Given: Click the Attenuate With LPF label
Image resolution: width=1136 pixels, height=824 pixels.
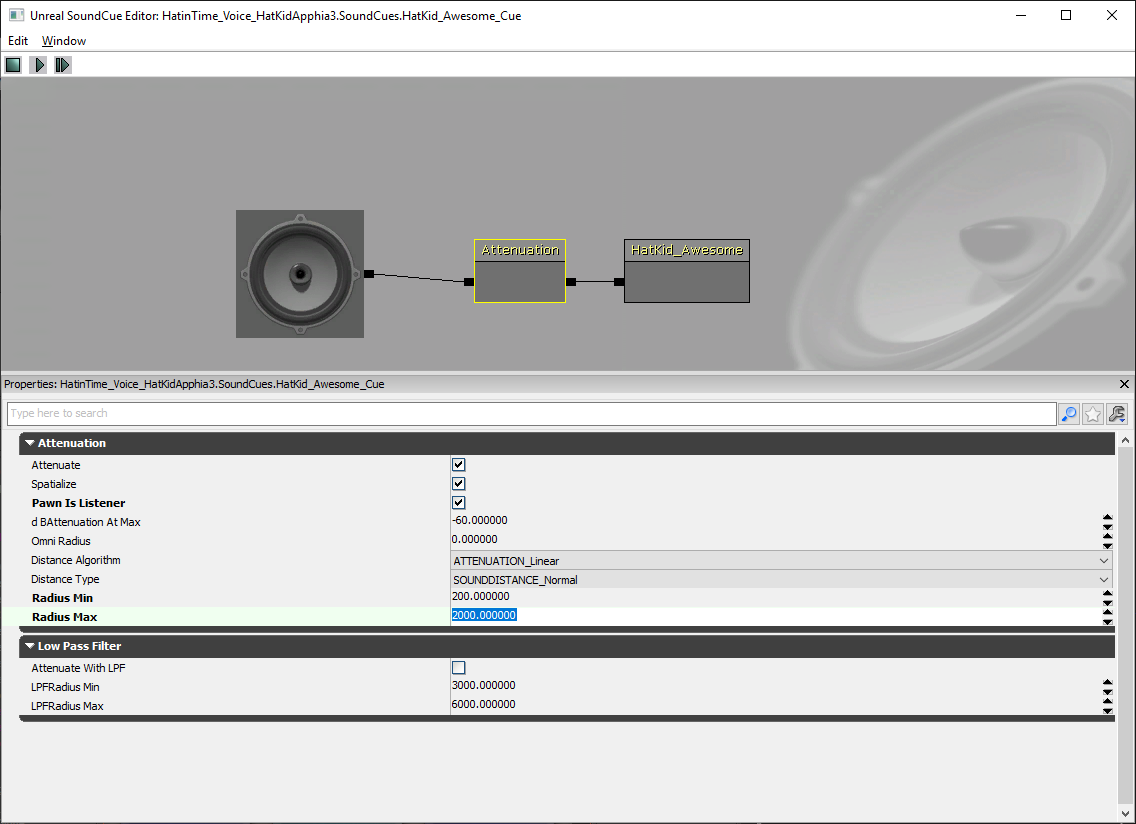Looking at the screenshot, I should pyautogui.click(x=78, y=668).
